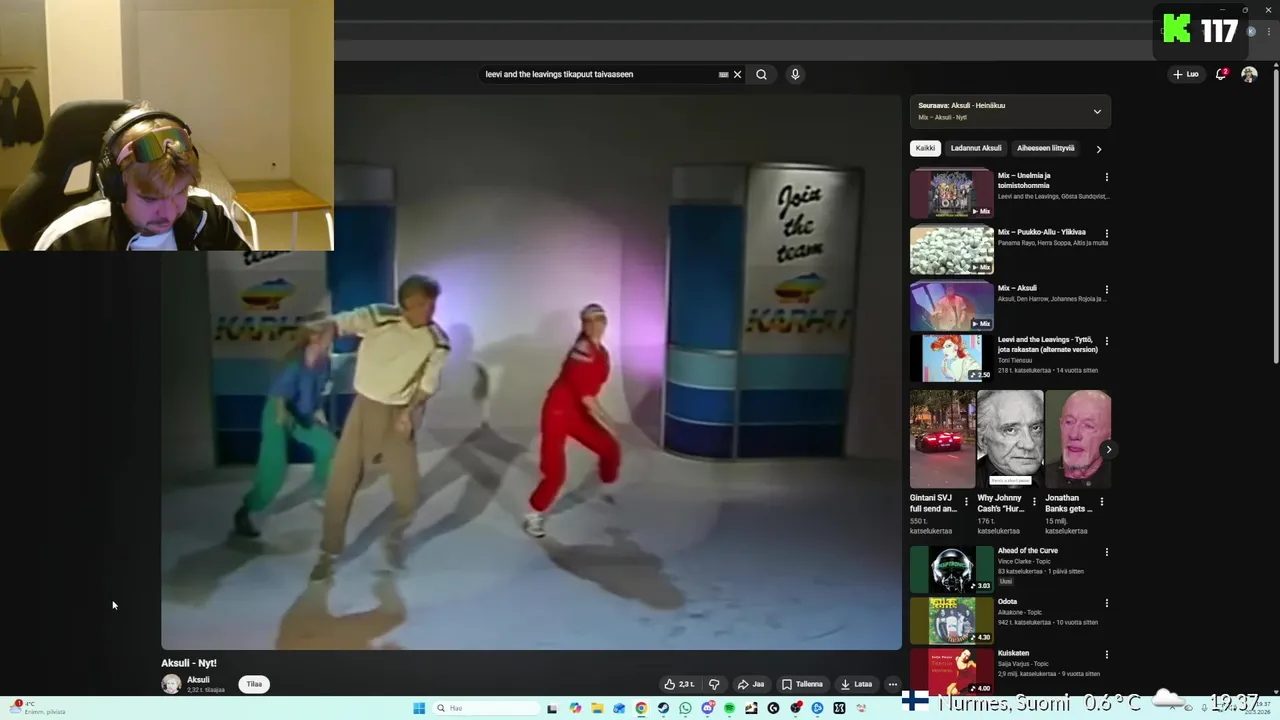Open the Gintani SVJ full send short
The image size is (1280, 720).
[x=942, y=439]
